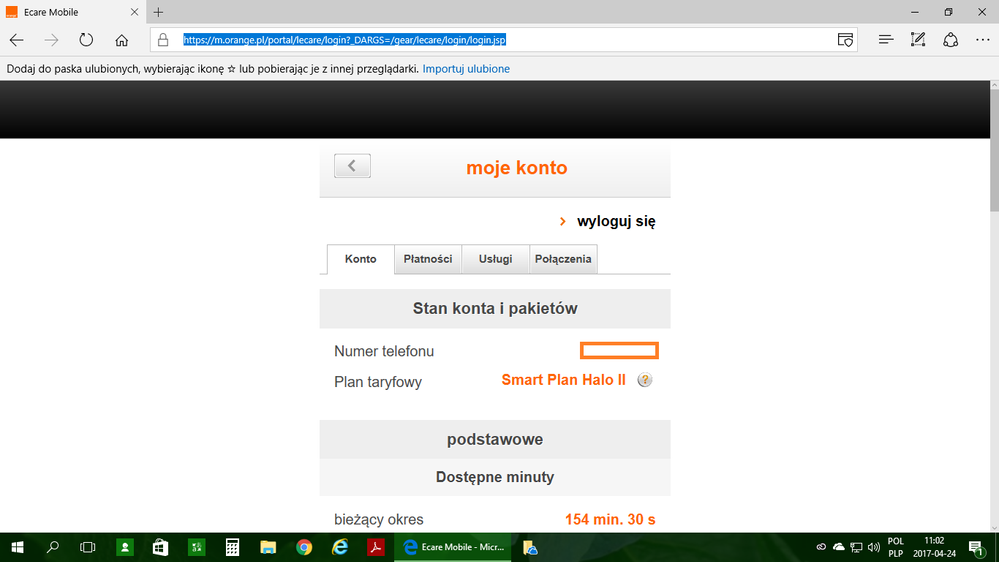Click the OneDrive cloud tray icon
Viewport: 999px width, 562px height.
pyautogui.click(x=838, y=547)
